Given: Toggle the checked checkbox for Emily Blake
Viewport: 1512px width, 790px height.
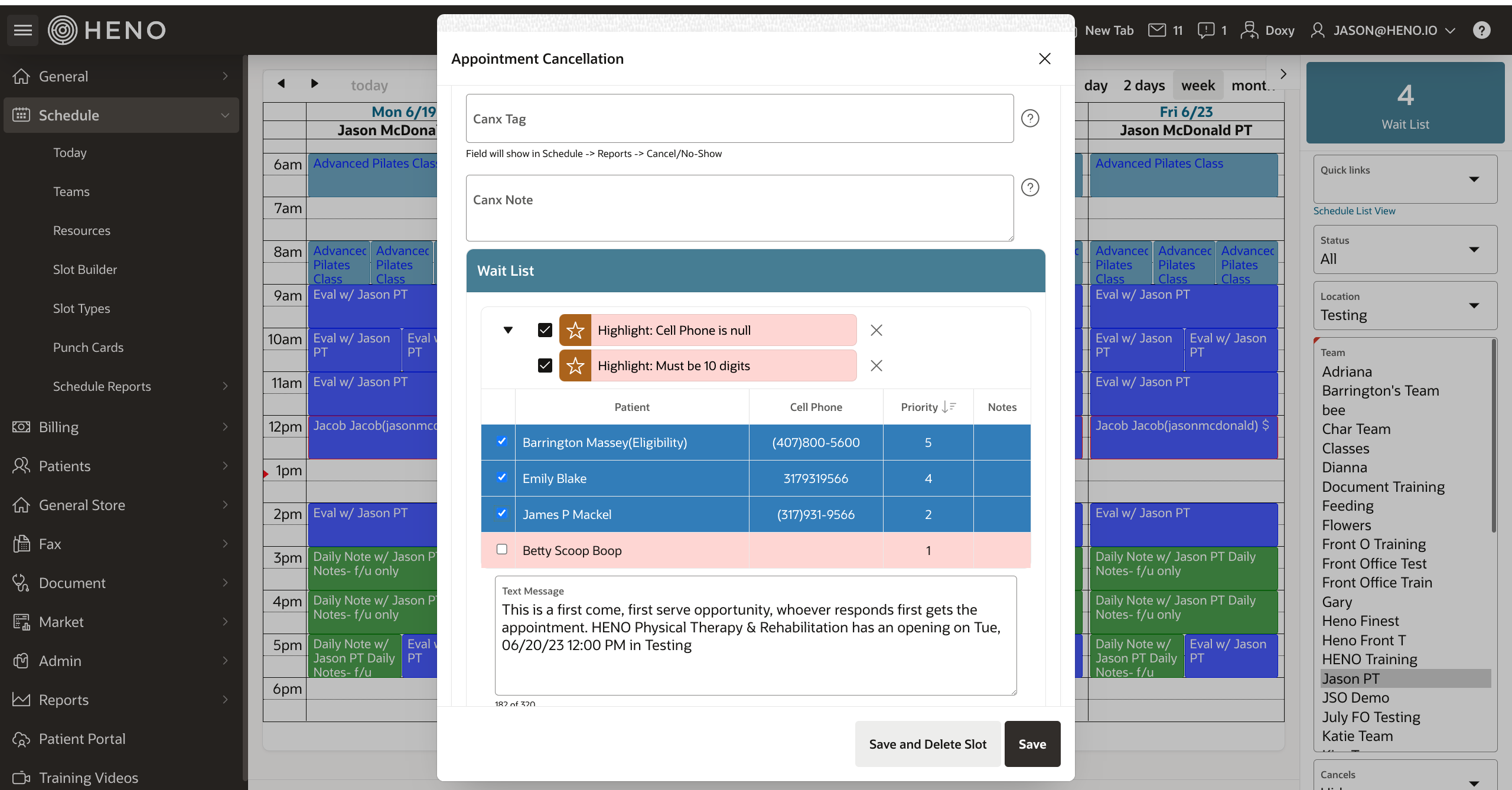Looking at the screenshot, I should pyautogui.click(x=501, y=477).
